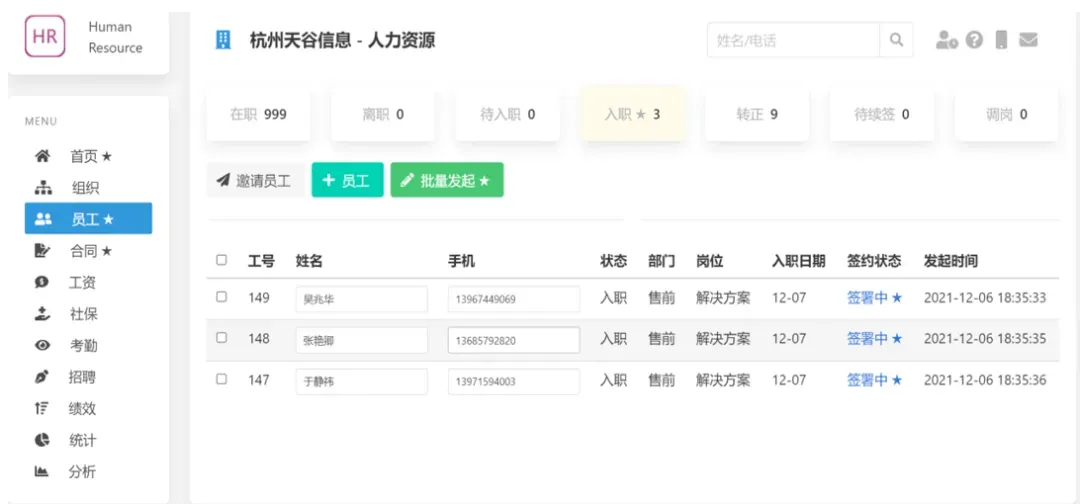Viewport: 1080px width, 504px height.
Task: Click the analysis area chart icon
Action: [43, 472]
